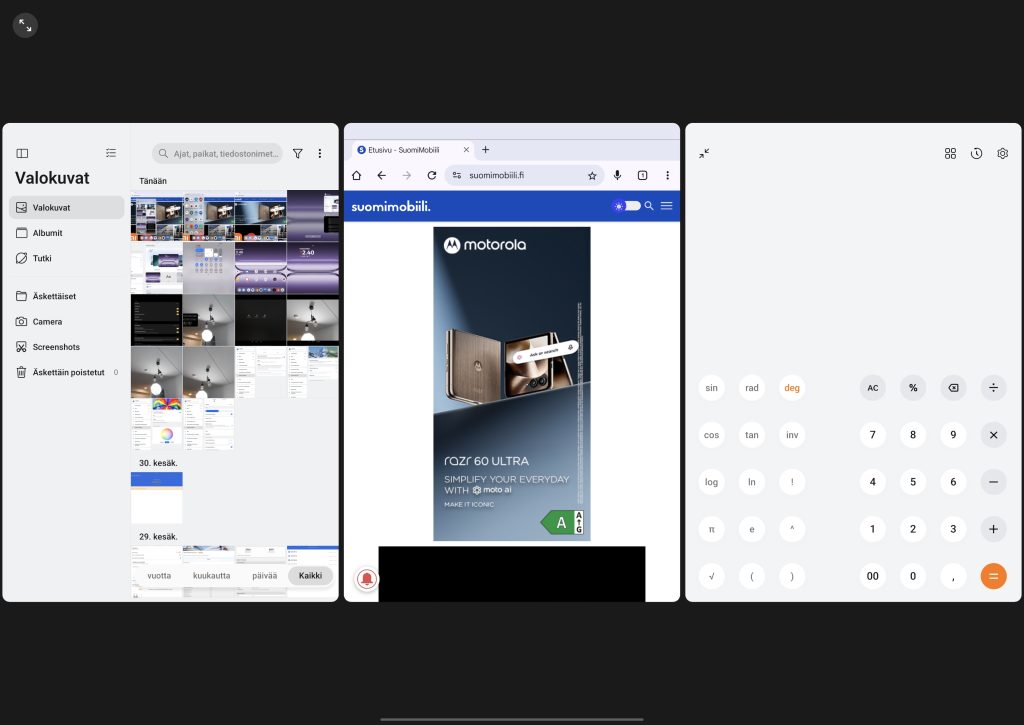This screenshot has width=1024, height=725.
Task: Go to the browser home page
Action: (x=357, y=176)
